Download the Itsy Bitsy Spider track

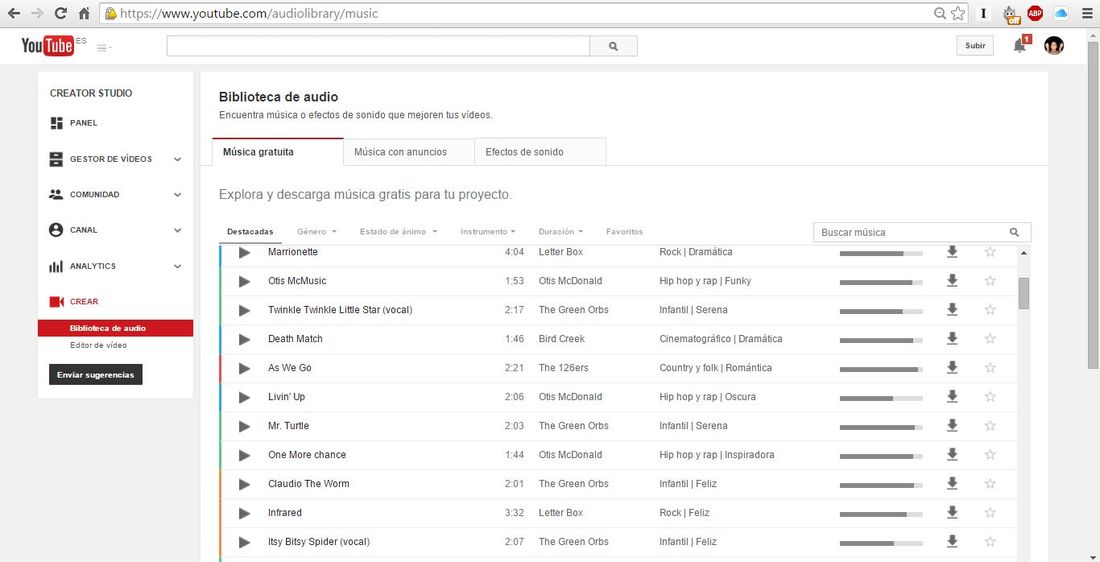click(x=952, y=541)
